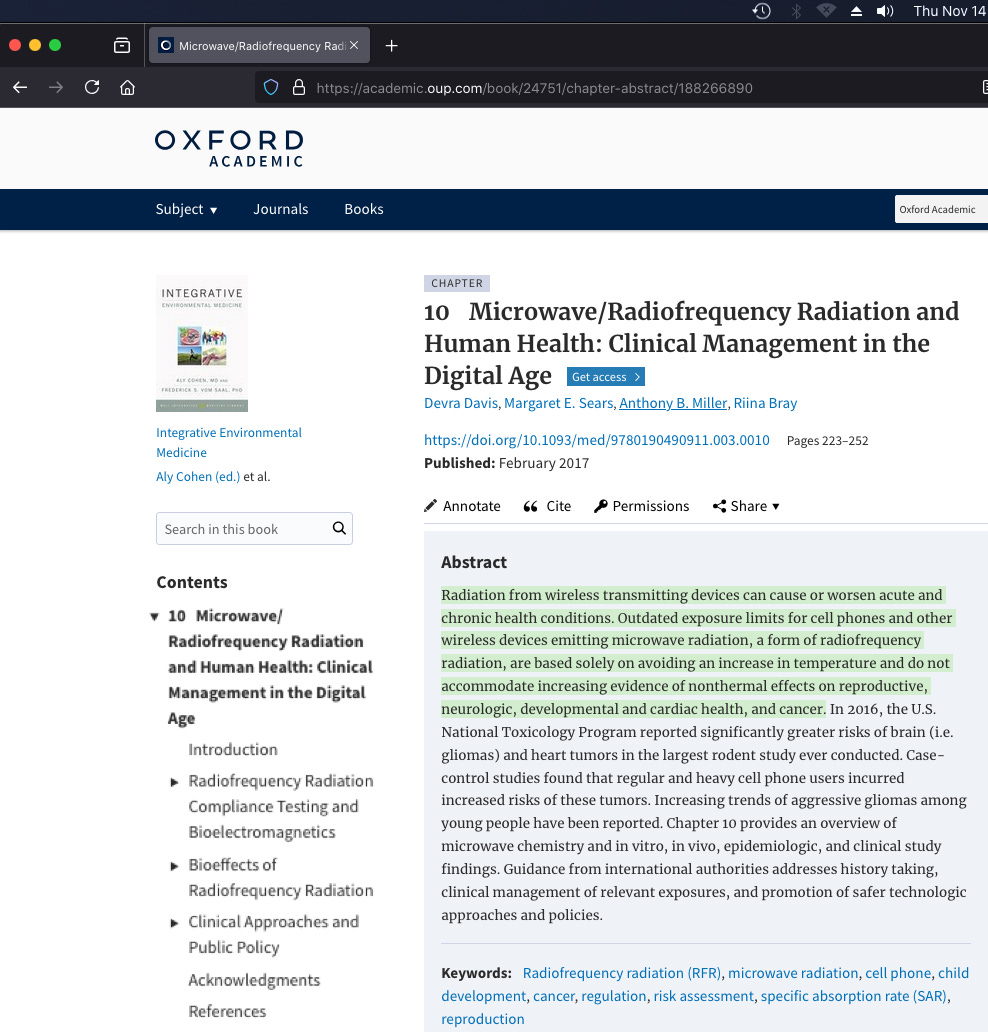
Task: Go to Acknowledgments section in contents
Action: 254,980
